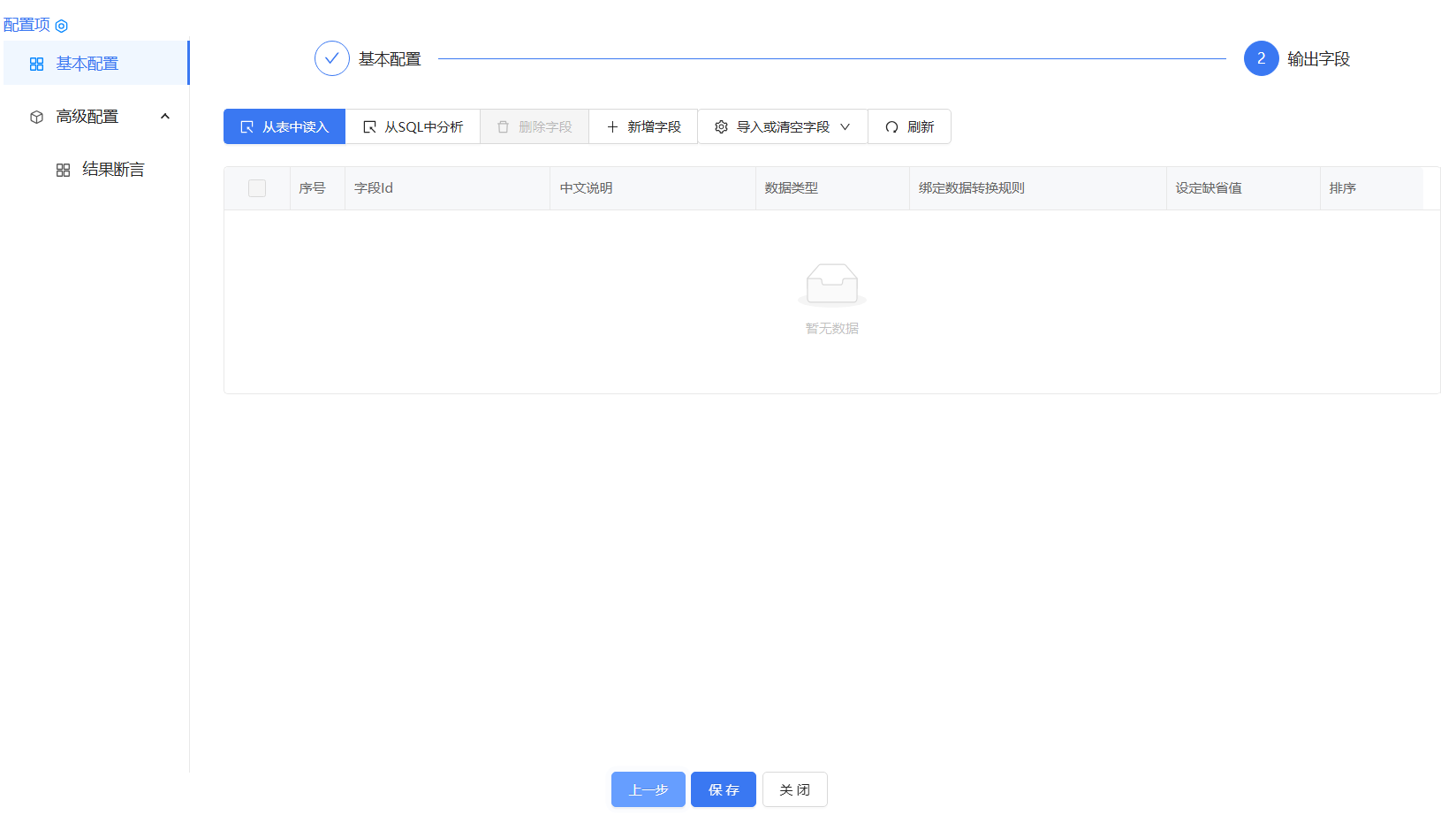Click the checkmark circle beside 基本配置 step
This screenshot has width=1456, height=838.
pos(331,58)
